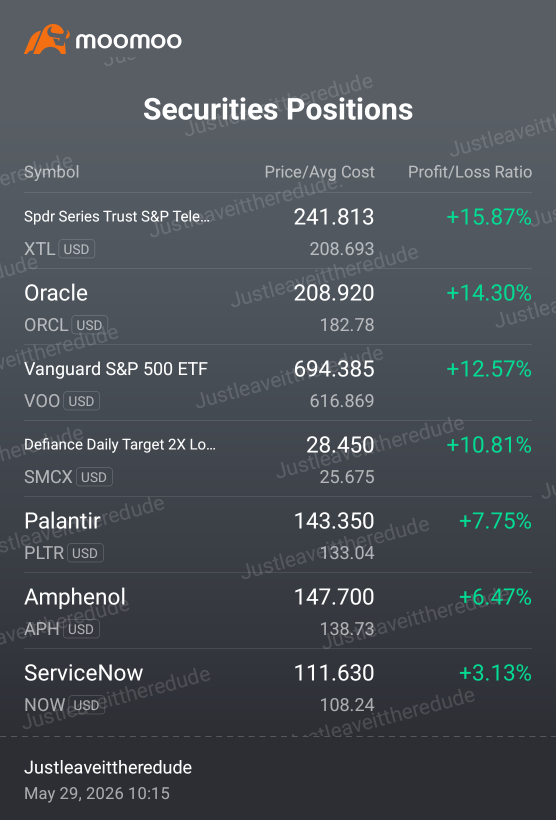Click the USD badge next to ORCL
The image size is (556, 820).
89,325
